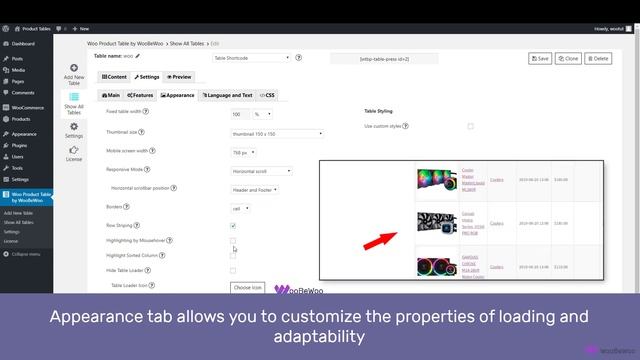The width and height of the screenshot is (640, 360).
Task: Click help icon for Fixed table width
Action: tap(146, 111)
